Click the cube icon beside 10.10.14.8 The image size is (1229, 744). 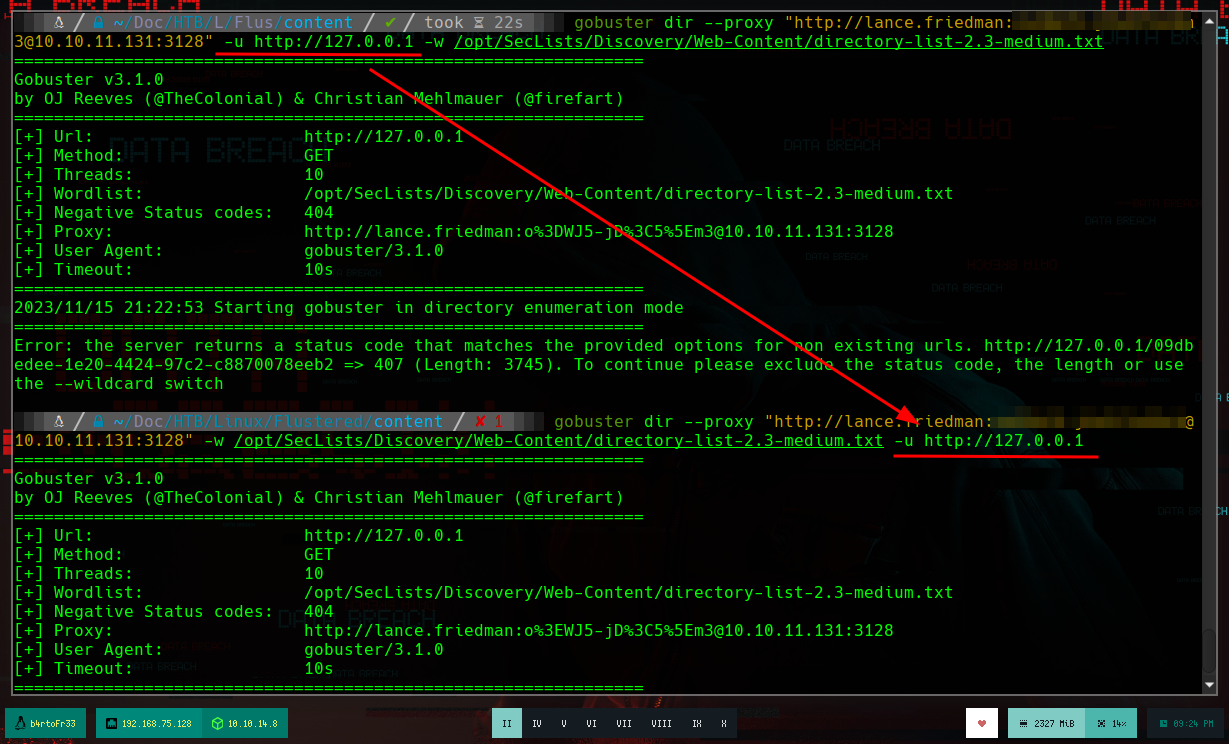coord(216,723)
